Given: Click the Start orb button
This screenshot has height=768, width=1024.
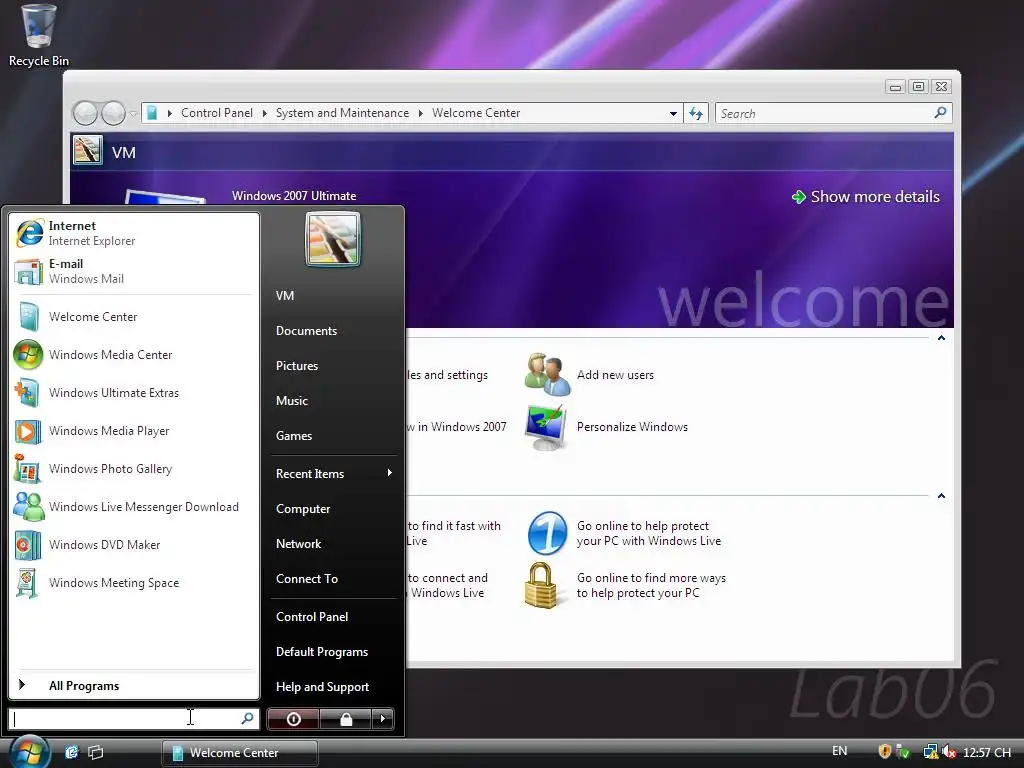Looking at the screenshot, I should click(x=28, y=752).
